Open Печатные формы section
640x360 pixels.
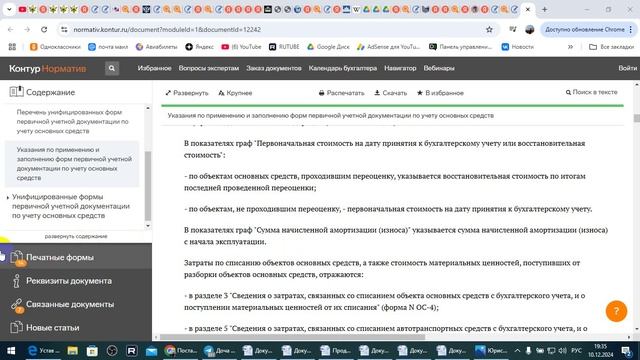pos(76,257)
